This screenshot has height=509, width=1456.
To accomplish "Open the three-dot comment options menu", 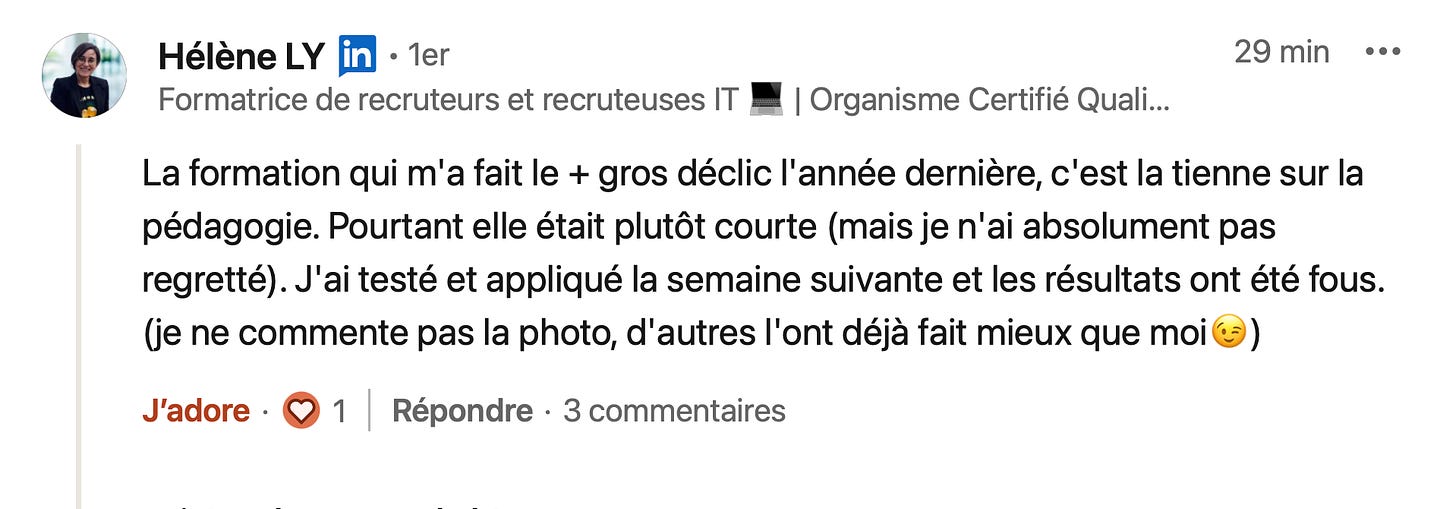I will [1383, 52].
